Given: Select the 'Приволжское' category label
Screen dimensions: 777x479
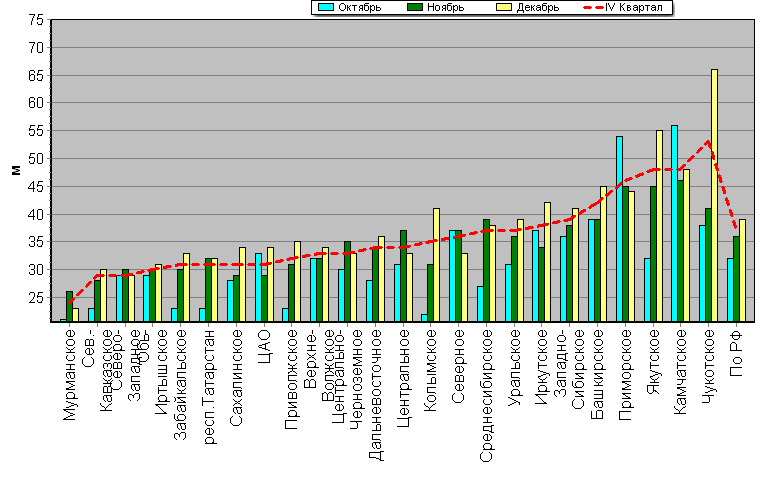Looking at the screenshot, I should [292, 379].
